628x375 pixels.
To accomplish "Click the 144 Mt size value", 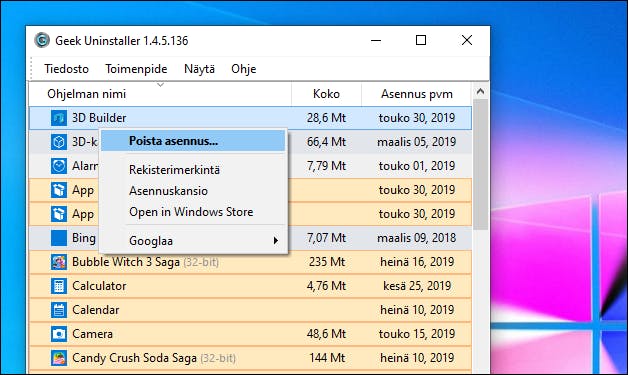I will tap(327, 358).
